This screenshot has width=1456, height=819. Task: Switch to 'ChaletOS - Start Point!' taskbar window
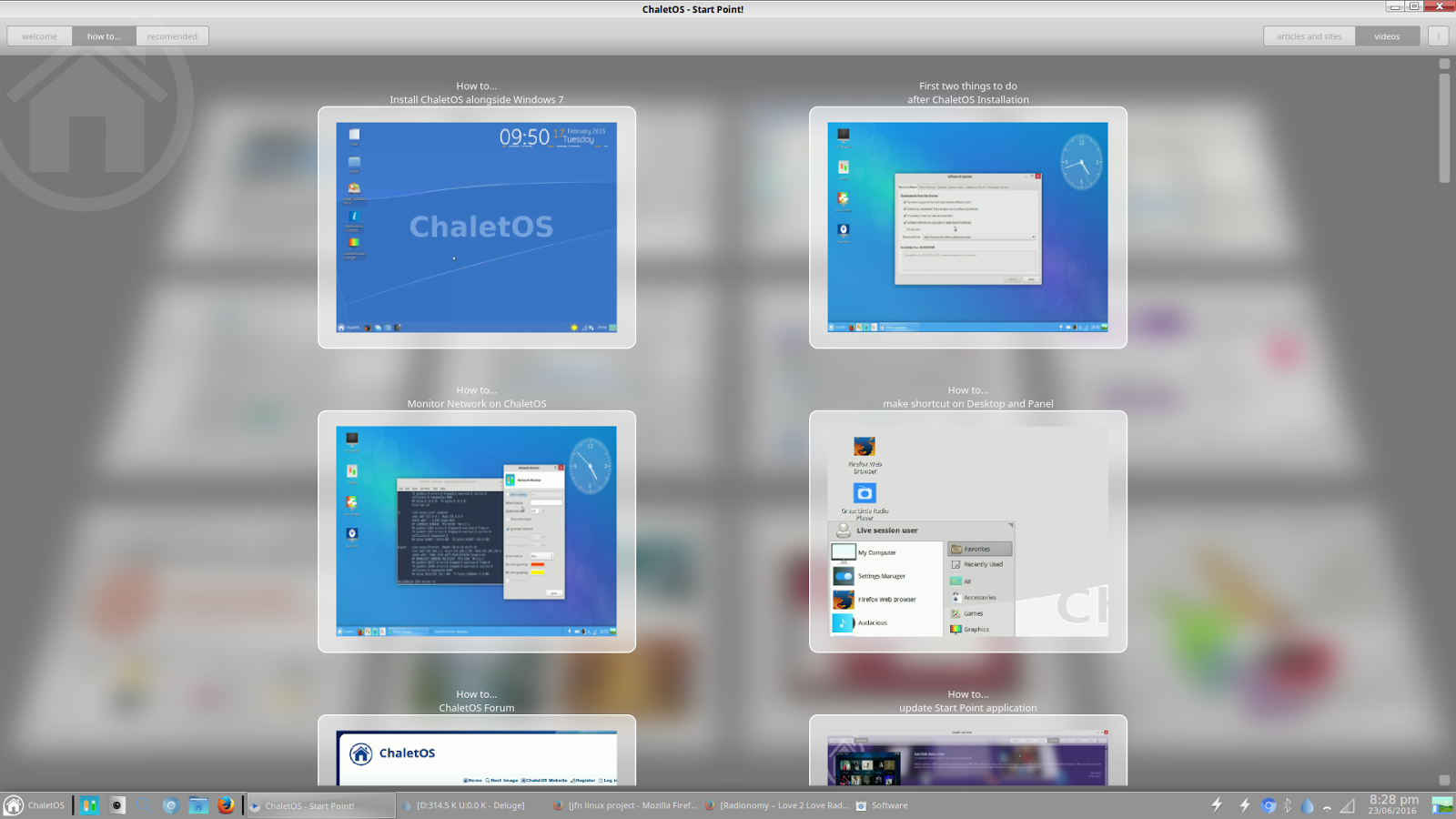point(320,805)
